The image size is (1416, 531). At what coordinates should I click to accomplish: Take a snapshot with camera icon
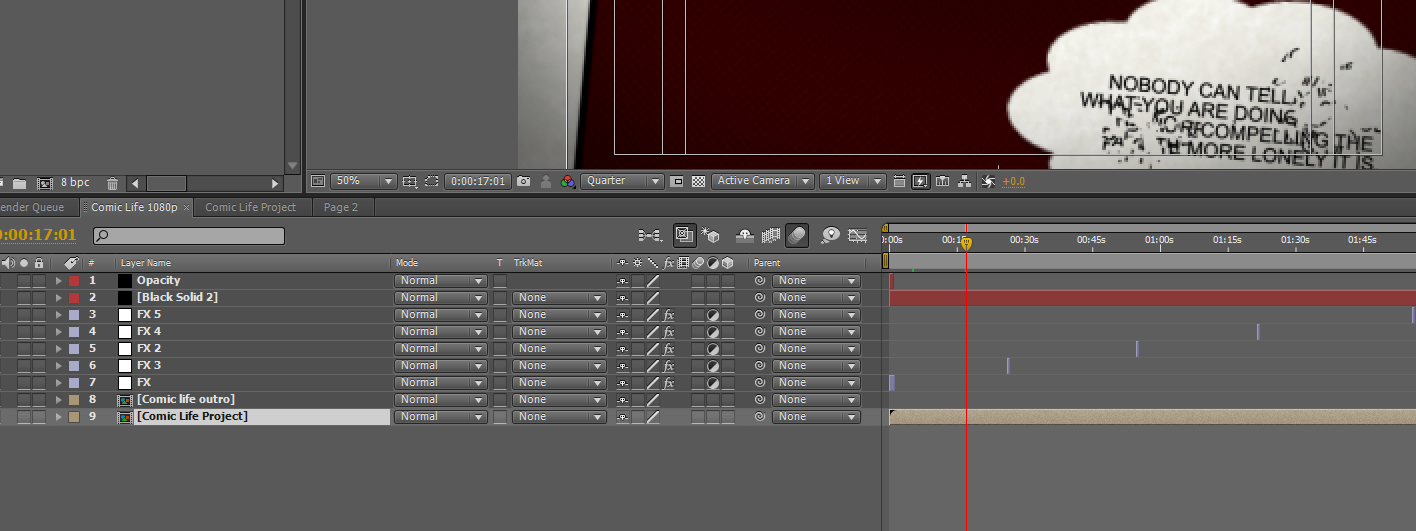[523, 181]
